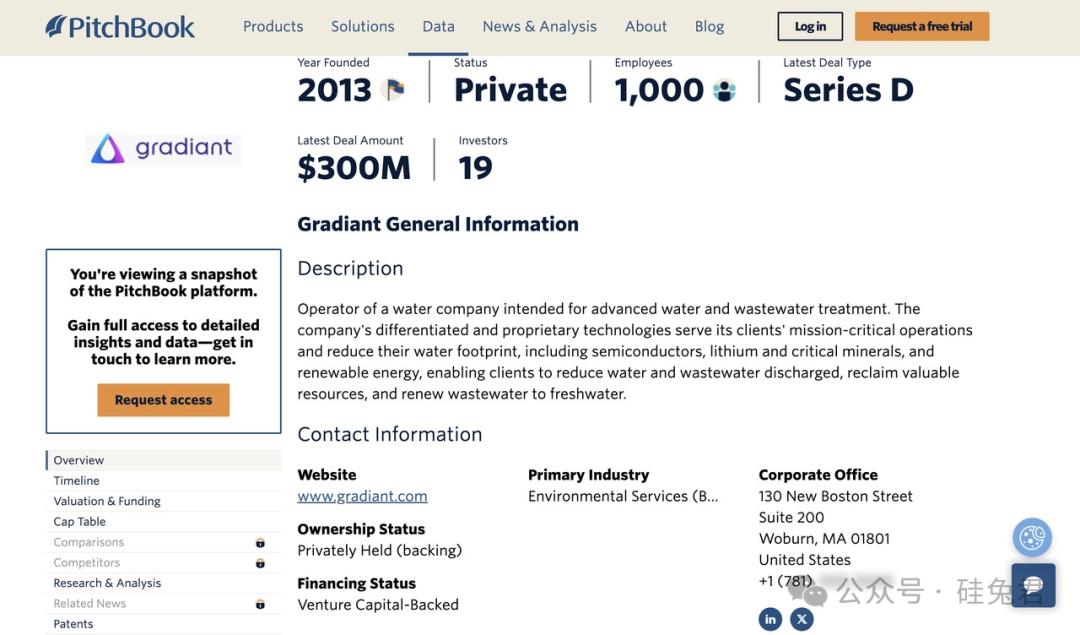Click the lock icon beside Competitors
Image resolution: width=1080 pixels, height=635 pixels.
(x=260, y=563)
